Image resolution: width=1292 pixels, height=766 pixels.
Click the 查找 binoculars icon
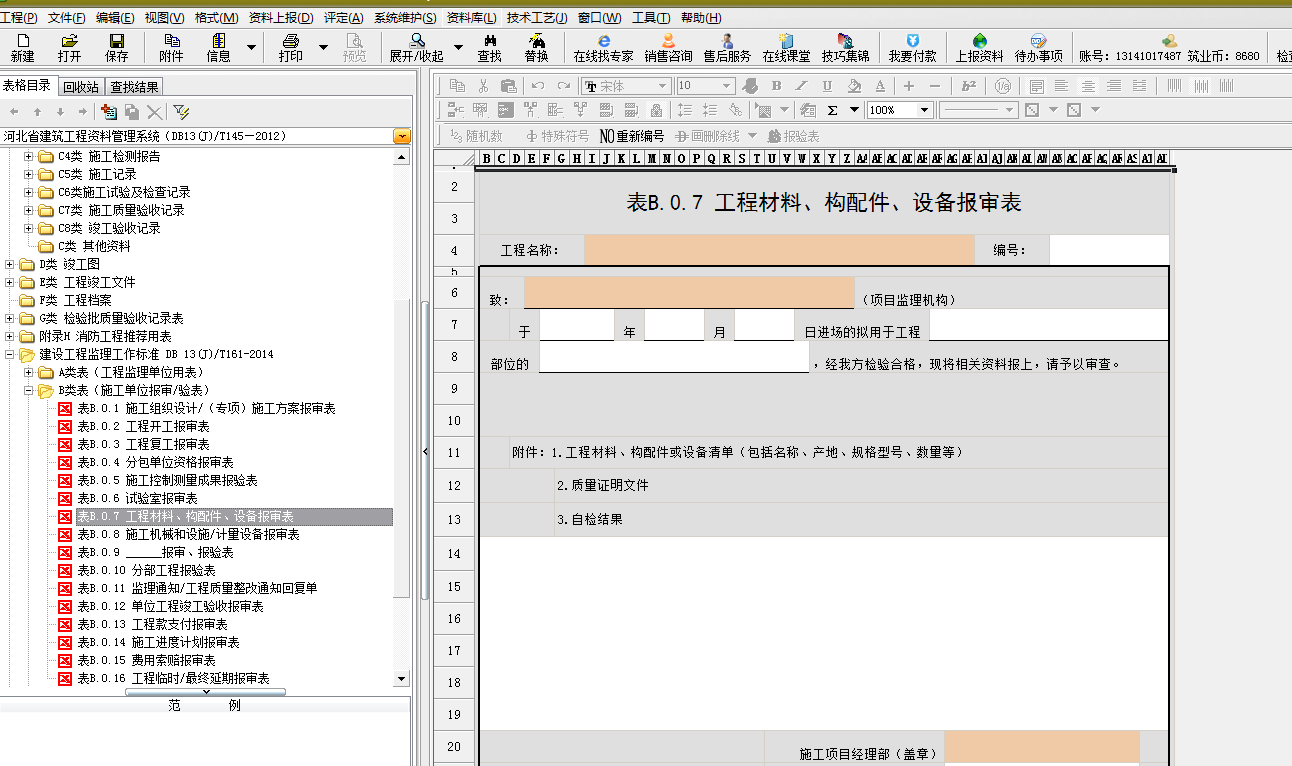pos(489,47)
